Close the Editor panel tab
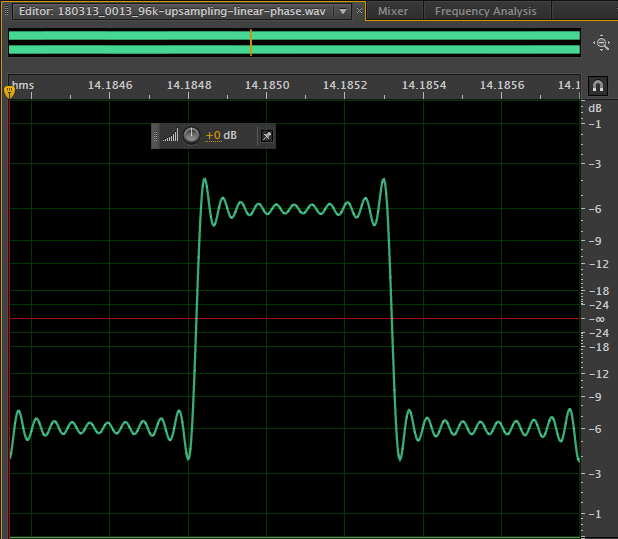The image size is (618, 539). [360, 11]
